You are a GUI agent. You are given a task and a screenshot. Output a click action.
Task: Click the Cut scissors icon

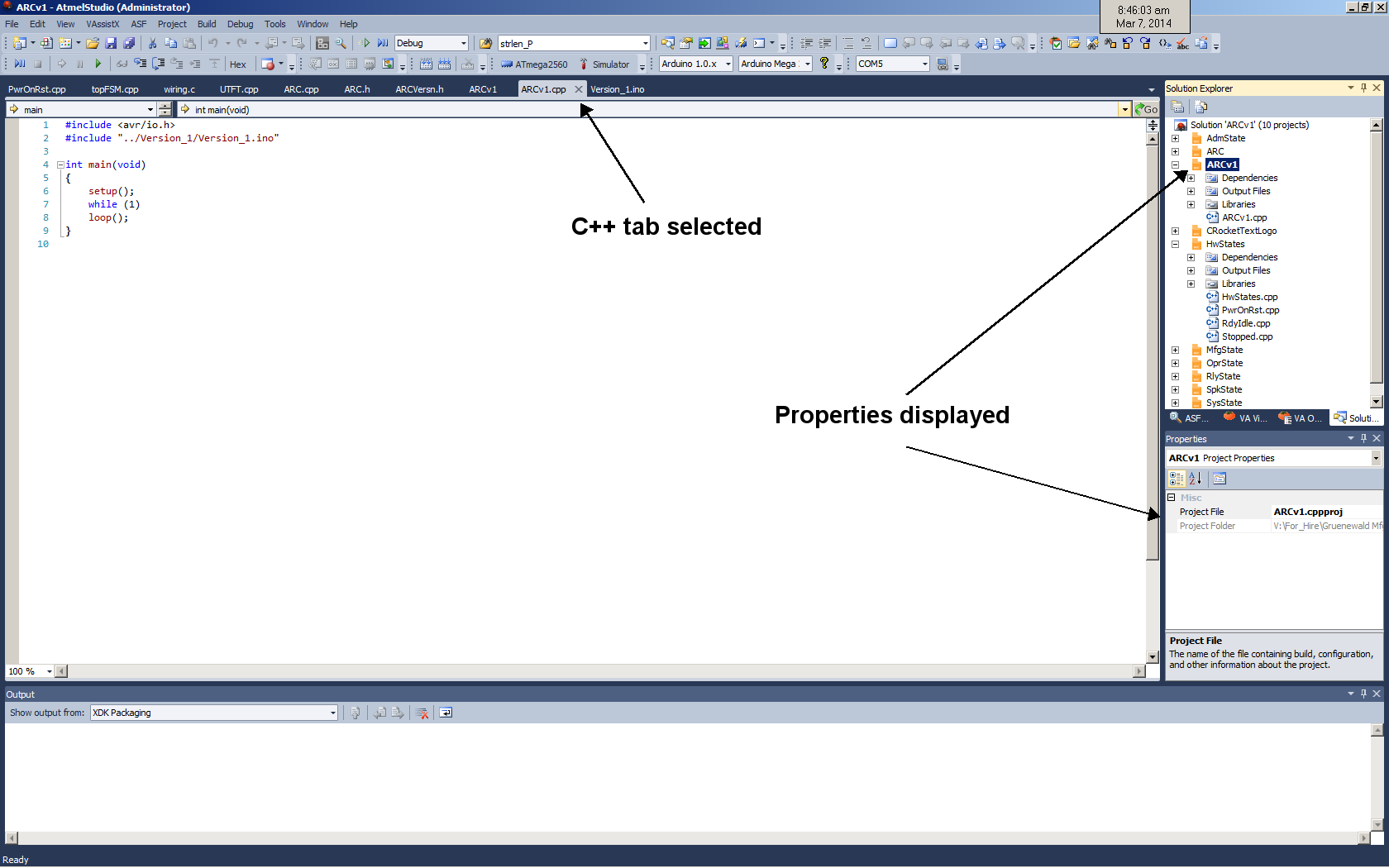152,43
